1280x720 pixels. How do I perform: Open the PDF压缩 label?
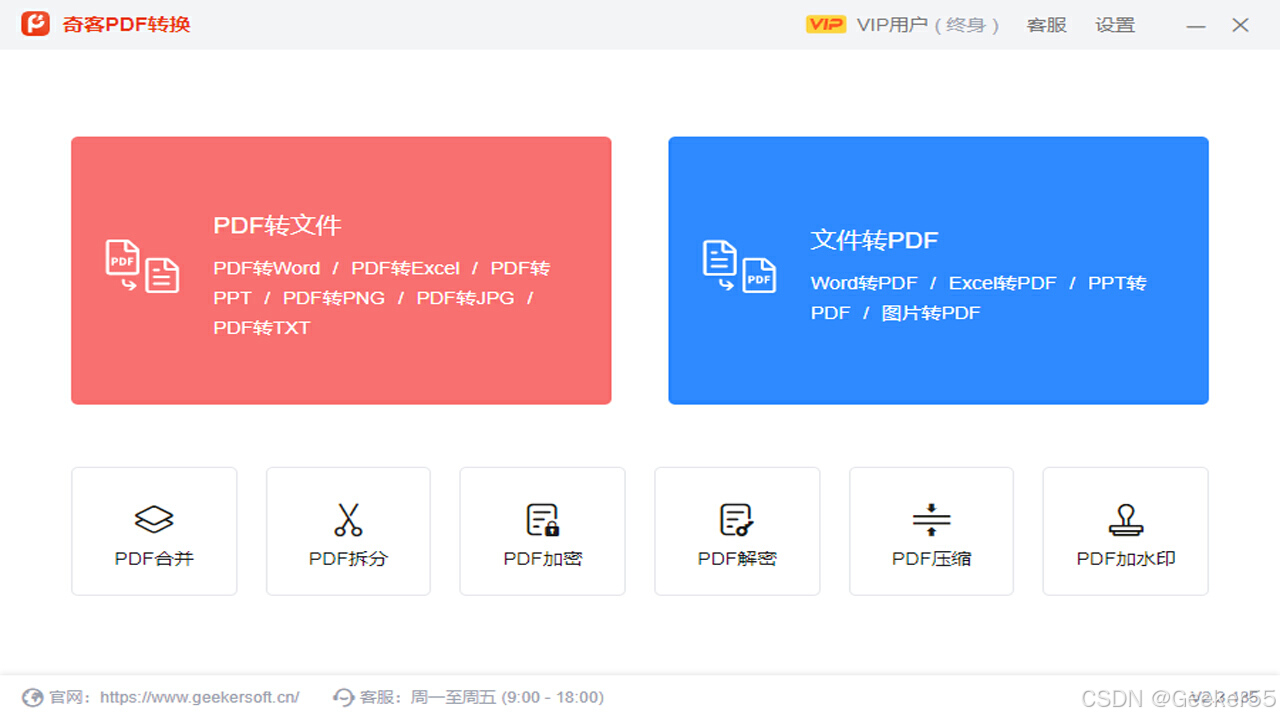931,559
